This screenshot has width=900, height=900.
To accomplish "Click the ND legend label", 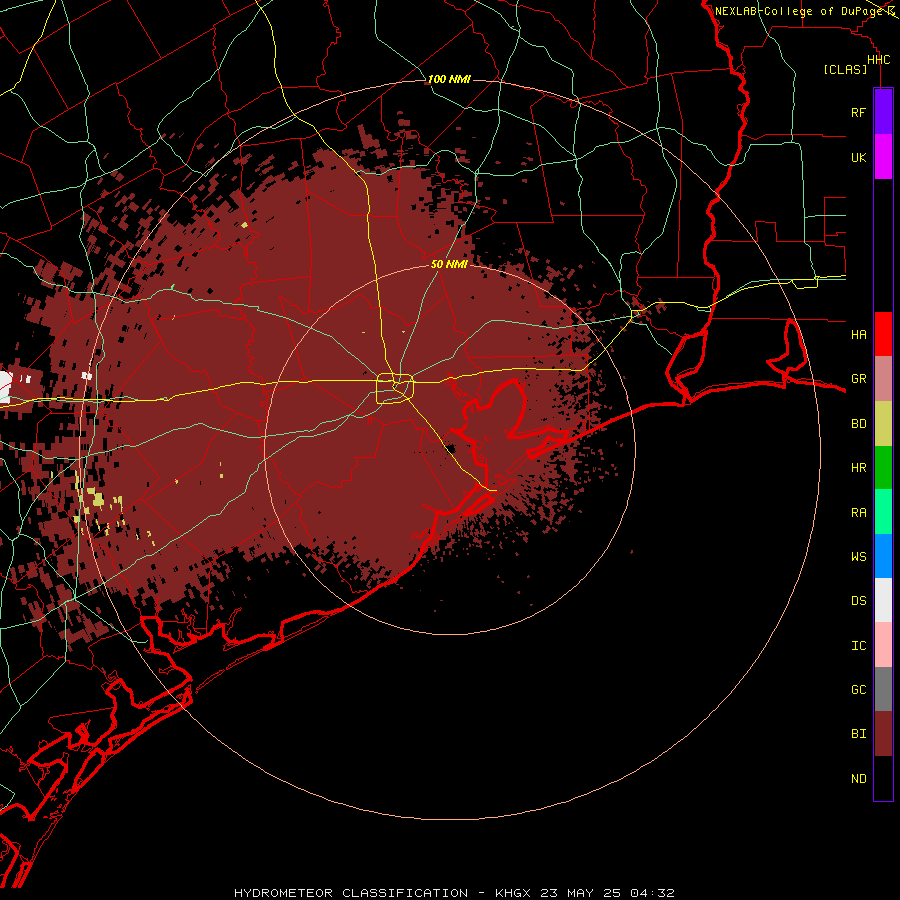I will [858, 778].
